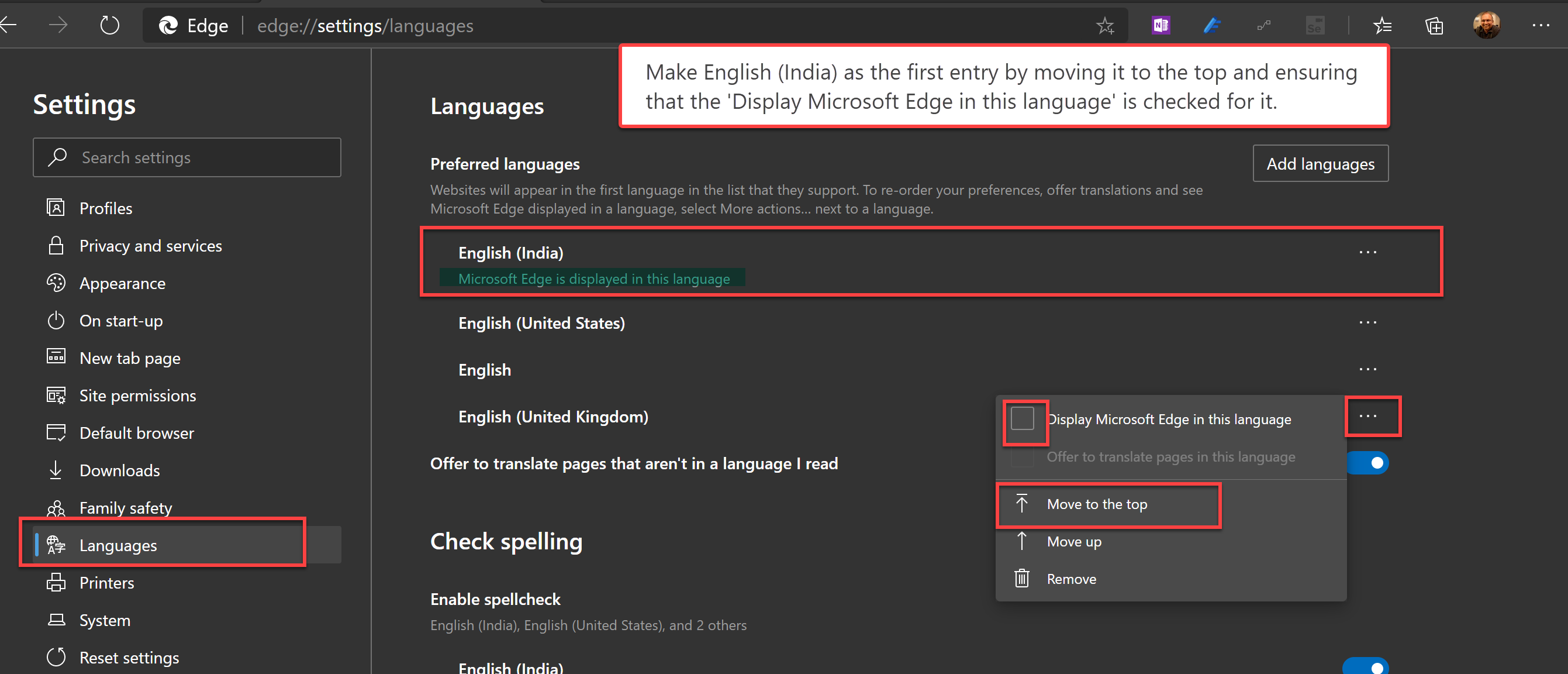1568x674 pixels.
Task: Open Default browser settings
Action: point(187,433)
